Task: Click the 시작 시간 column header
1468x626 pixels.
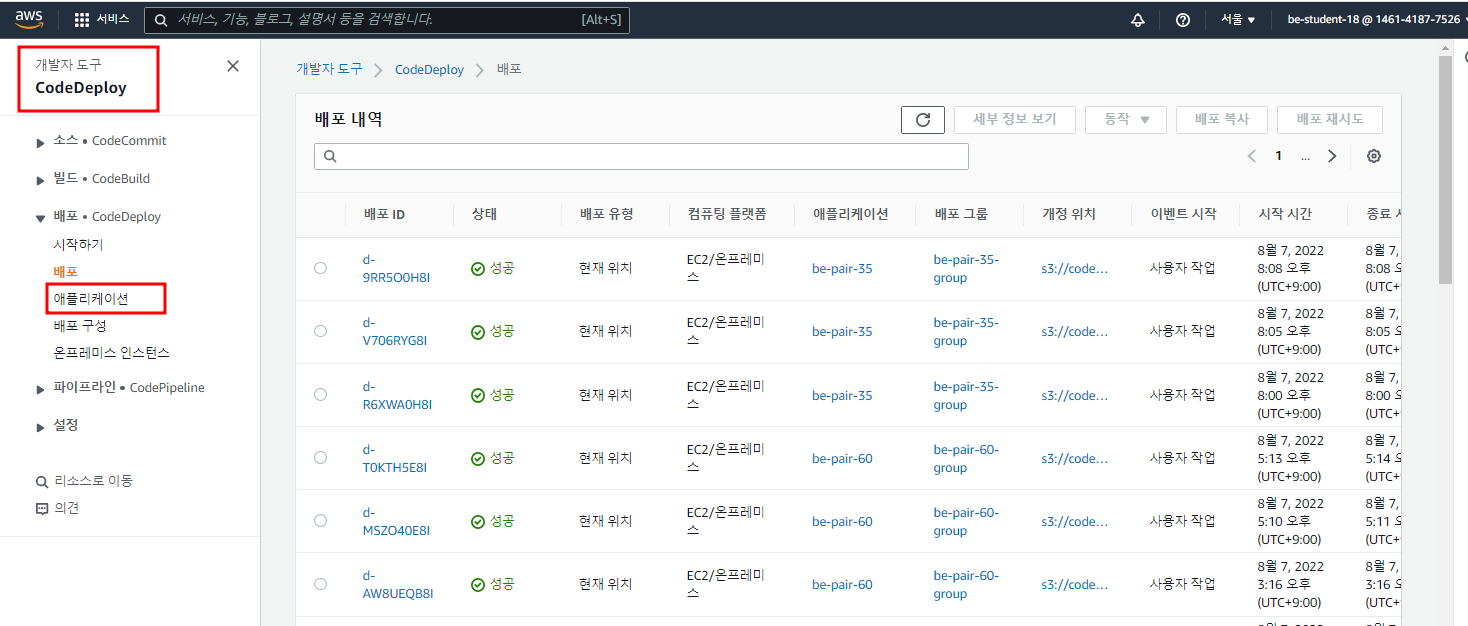Action: click(x=1285, y=214)
